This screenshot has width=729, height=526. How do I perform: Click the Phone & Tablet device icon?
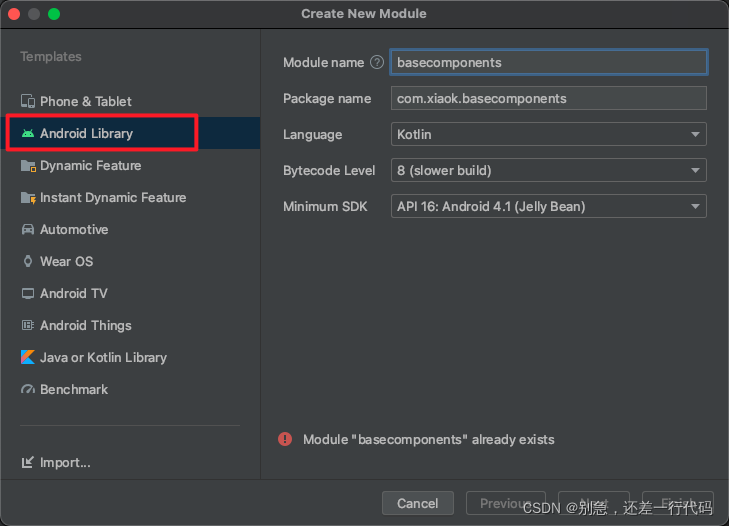(x=28, y=101)
